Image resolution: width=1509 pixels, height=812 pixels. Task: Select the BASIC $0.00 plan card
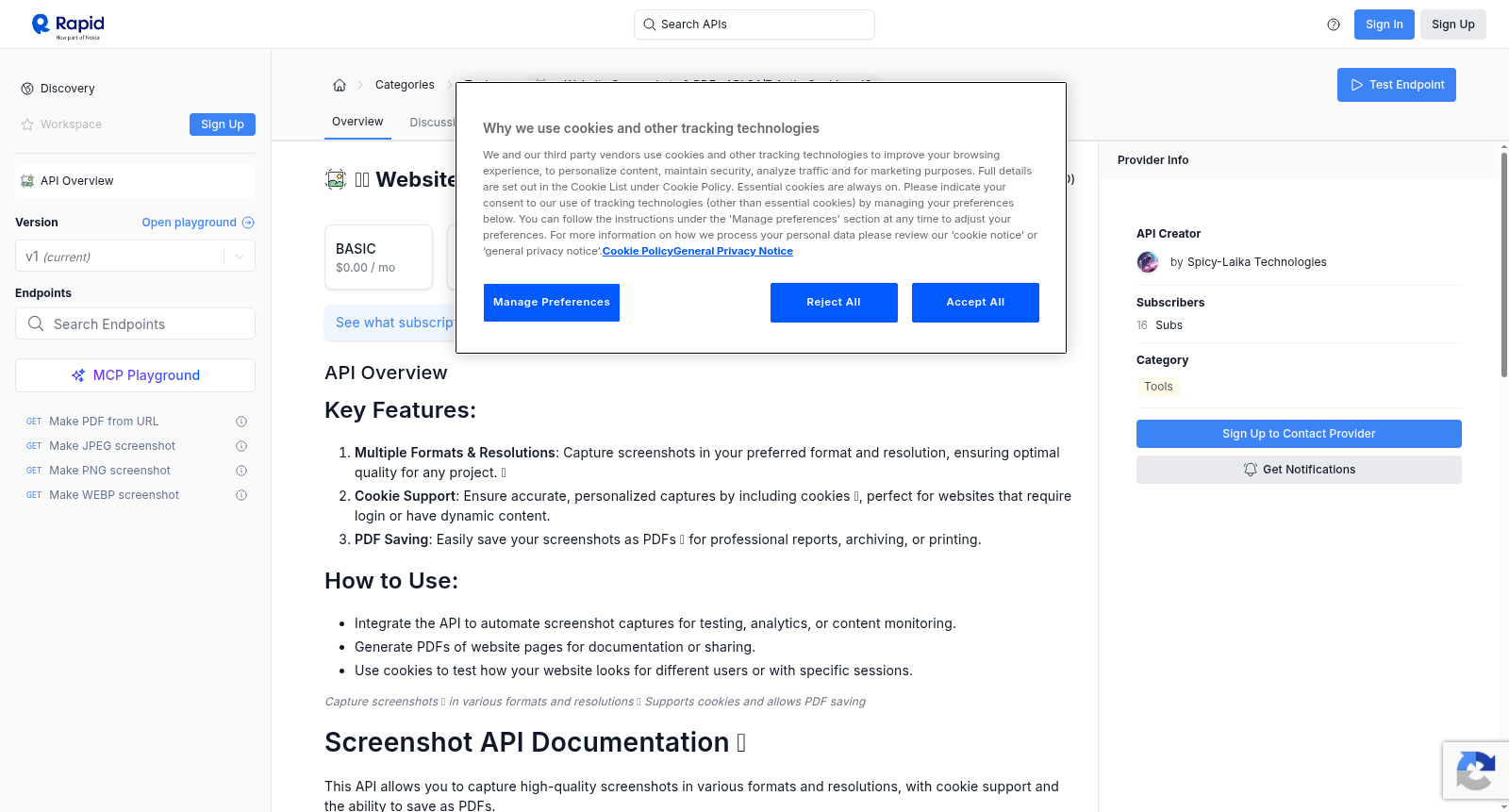(x=379, y=257)
